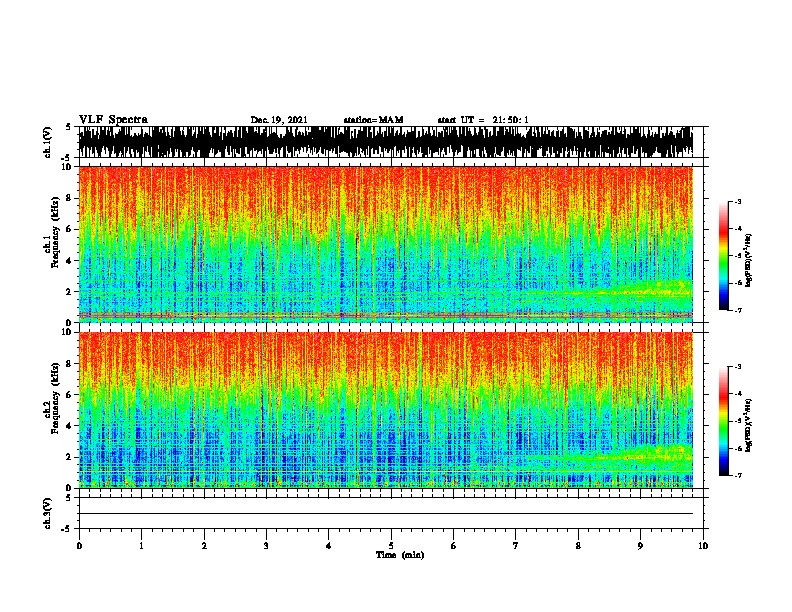Click the "VLF Spectra" title text
This screenshot has height=612, width=792.
coord(113,120)
